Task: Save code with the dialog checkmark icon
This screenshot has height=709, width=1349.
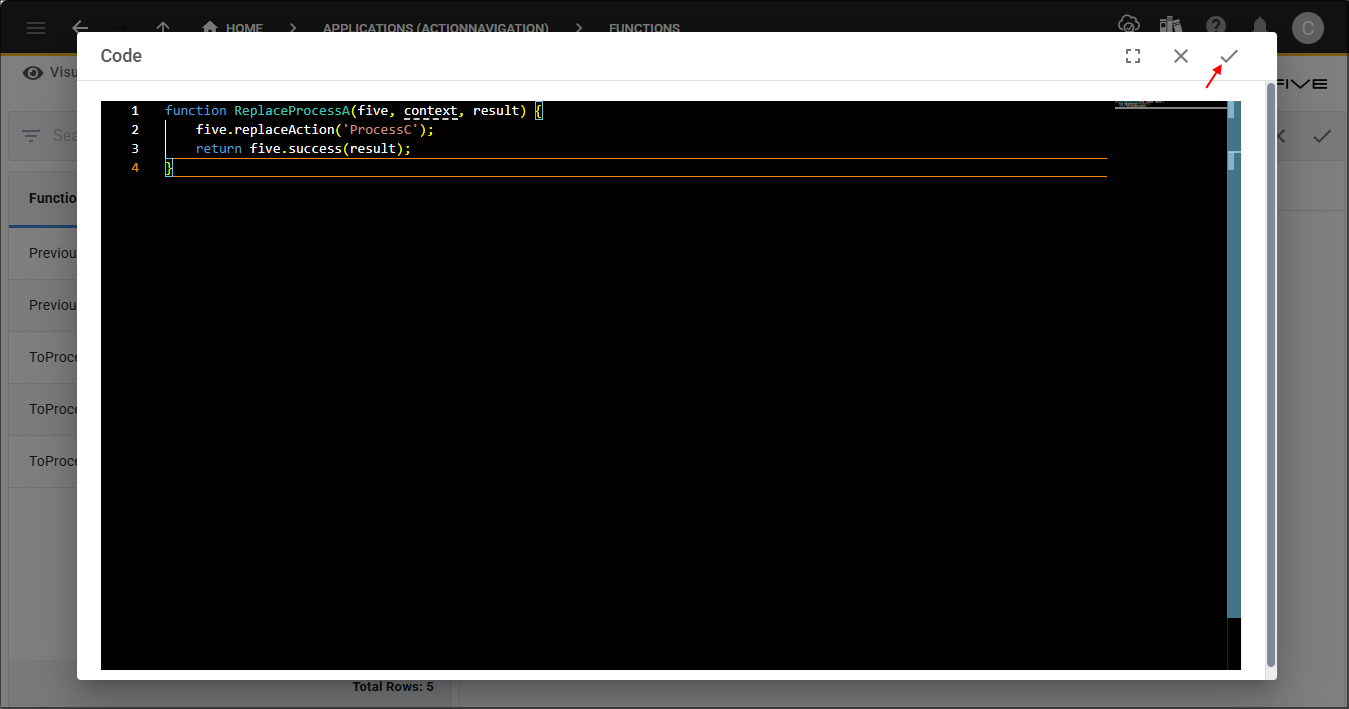Action: click(x=1229, y=56)
